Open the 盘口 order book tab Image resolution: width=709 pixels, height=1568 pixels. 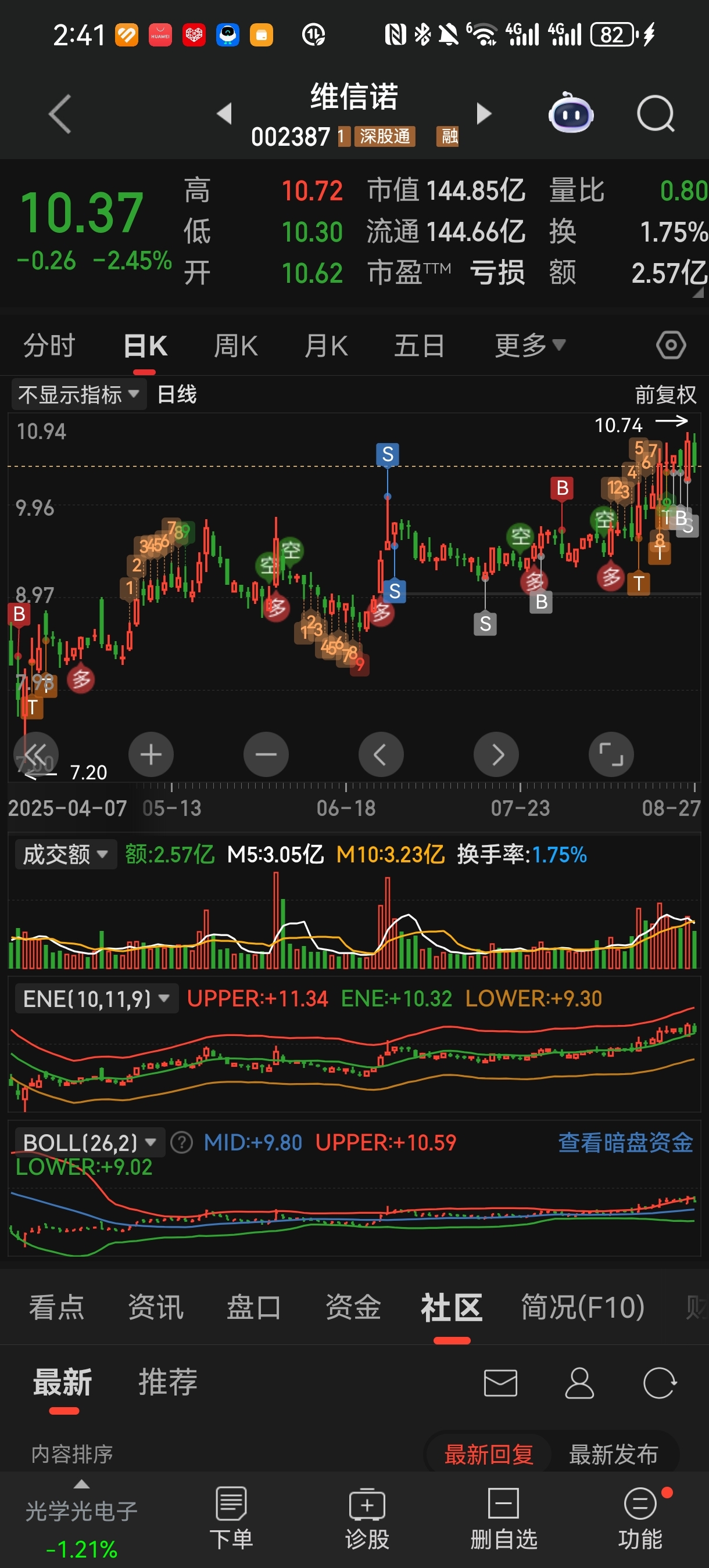point(254,1307)
